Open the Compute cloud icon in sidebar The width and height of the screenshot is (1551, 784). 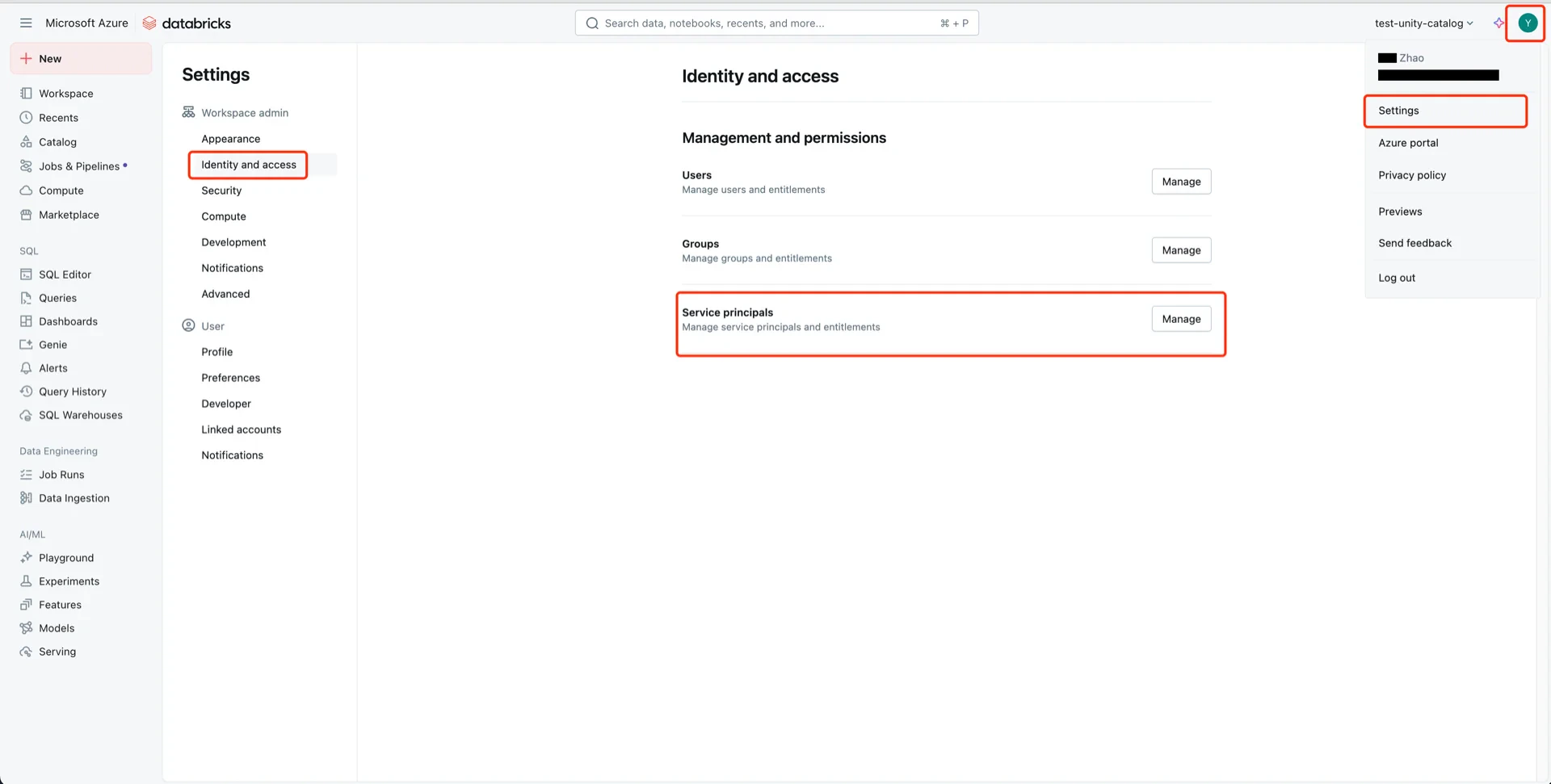coord(26,191)
